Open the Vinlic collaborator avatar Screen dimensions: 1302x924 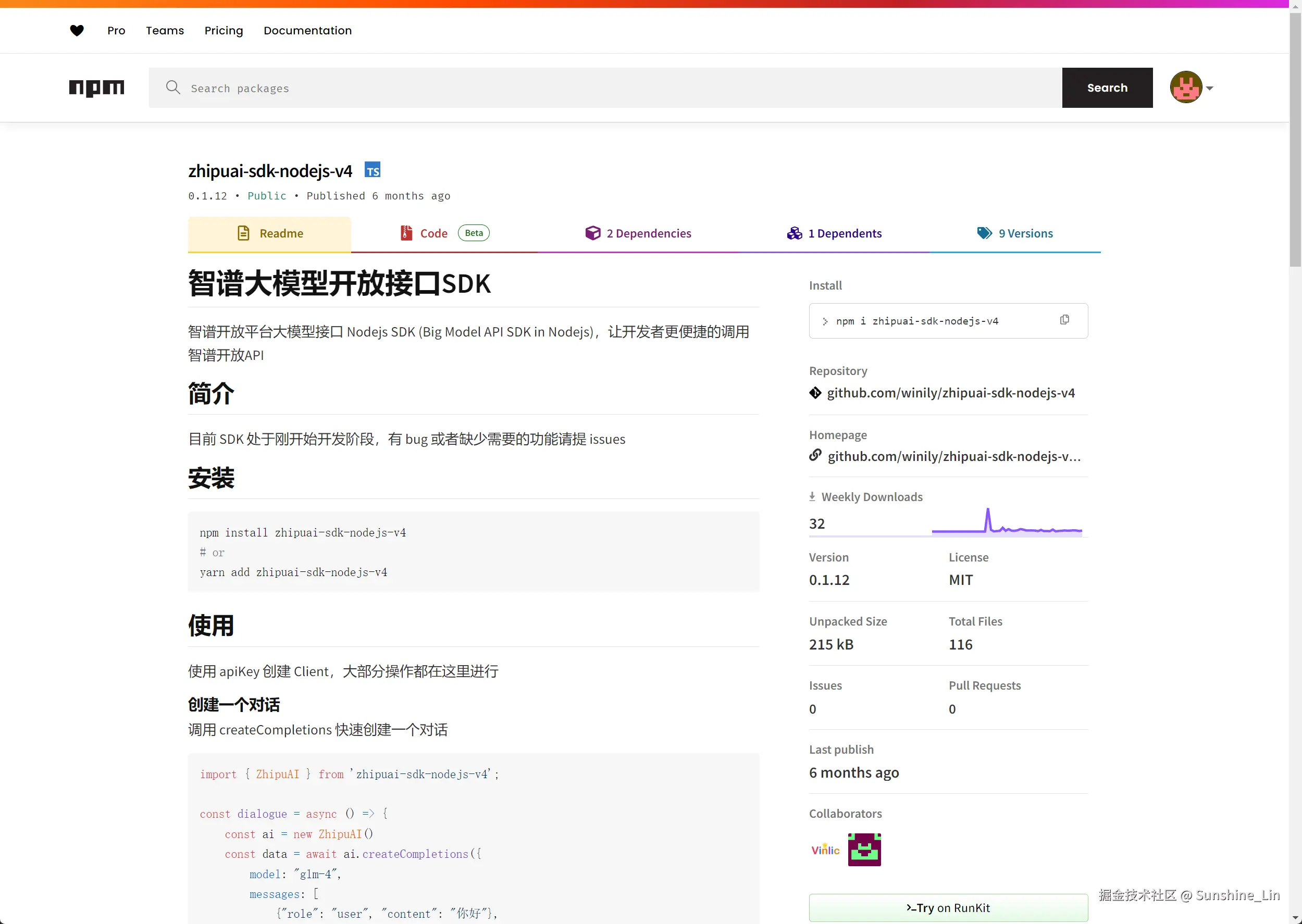[825, 850]
